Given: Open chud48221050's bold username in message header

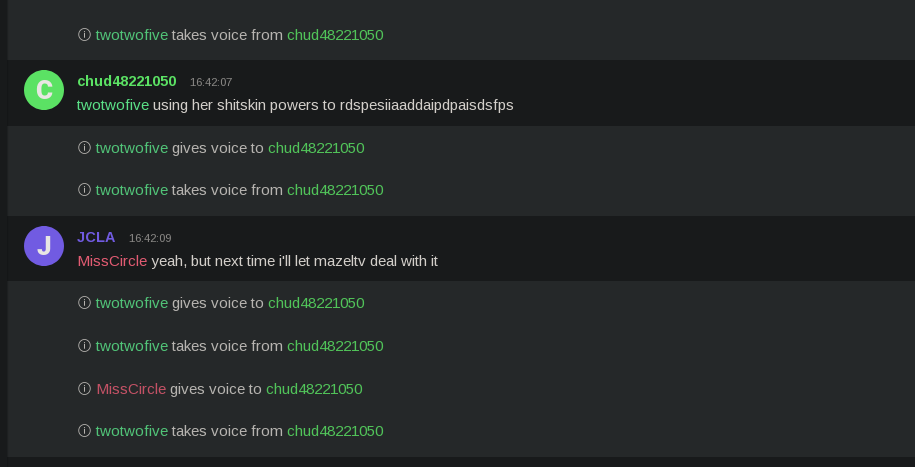Looking at the screenshot, I should coord(127,81).
